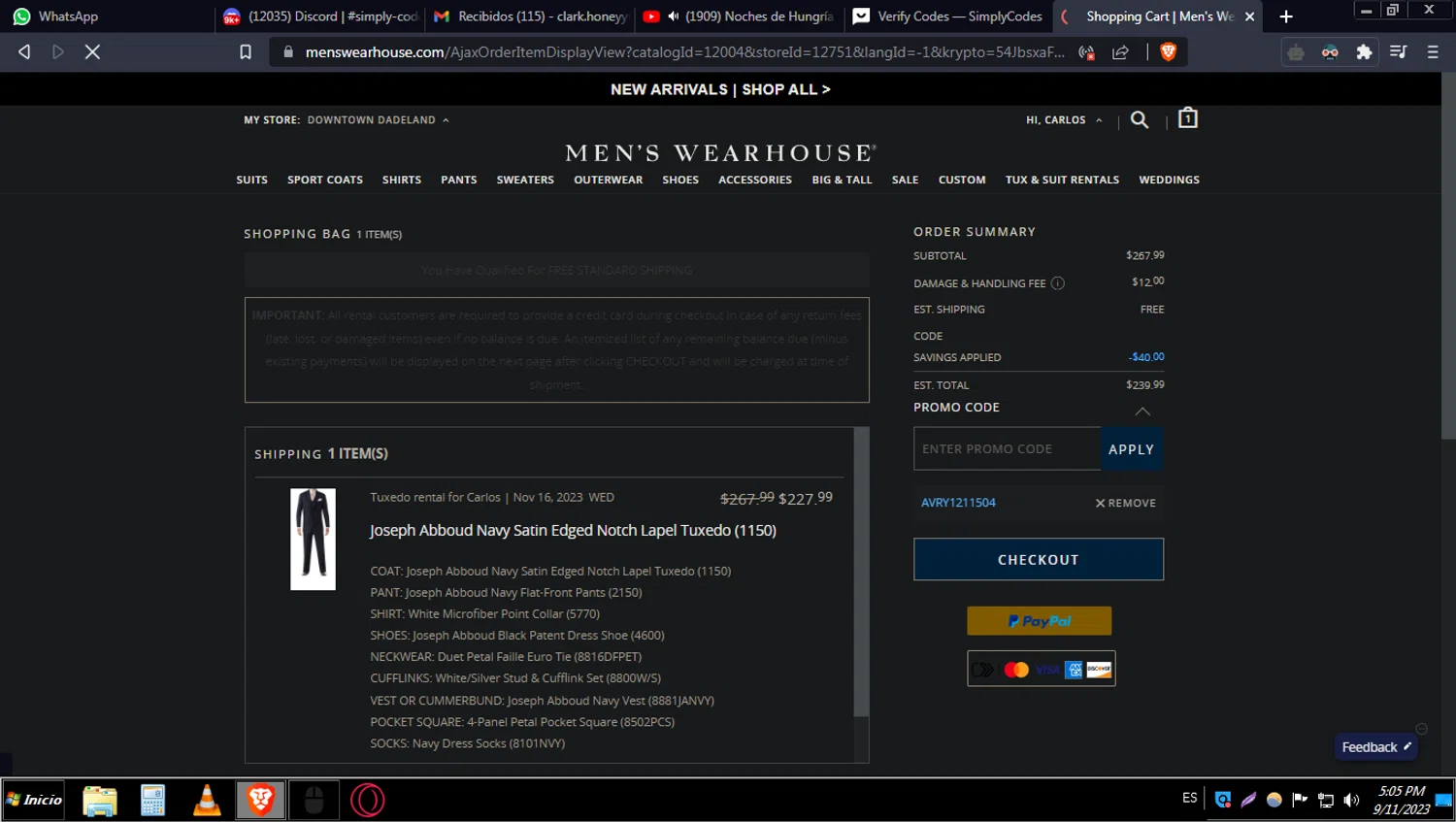Open the Suits menu

(x=252, y=180)
